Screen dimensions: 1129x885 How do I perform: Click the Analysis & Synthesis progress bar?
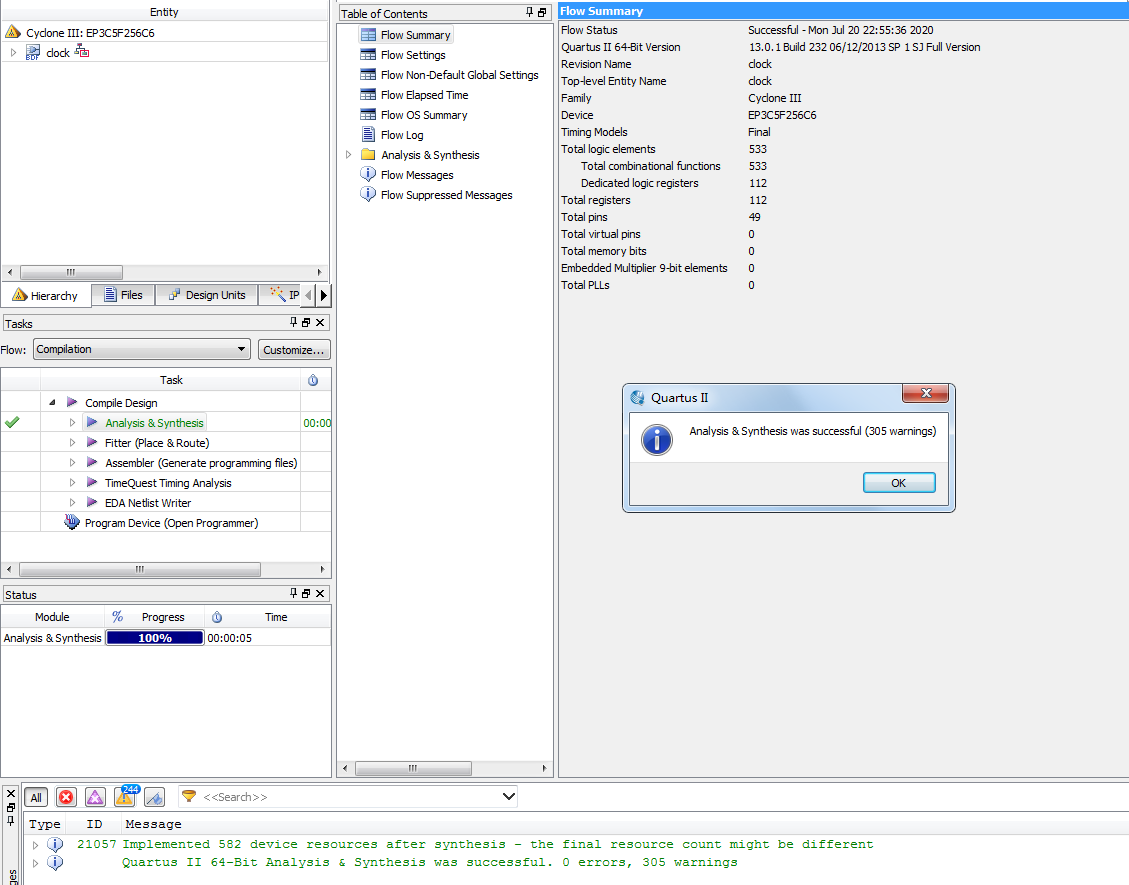[x=155, y=638]
